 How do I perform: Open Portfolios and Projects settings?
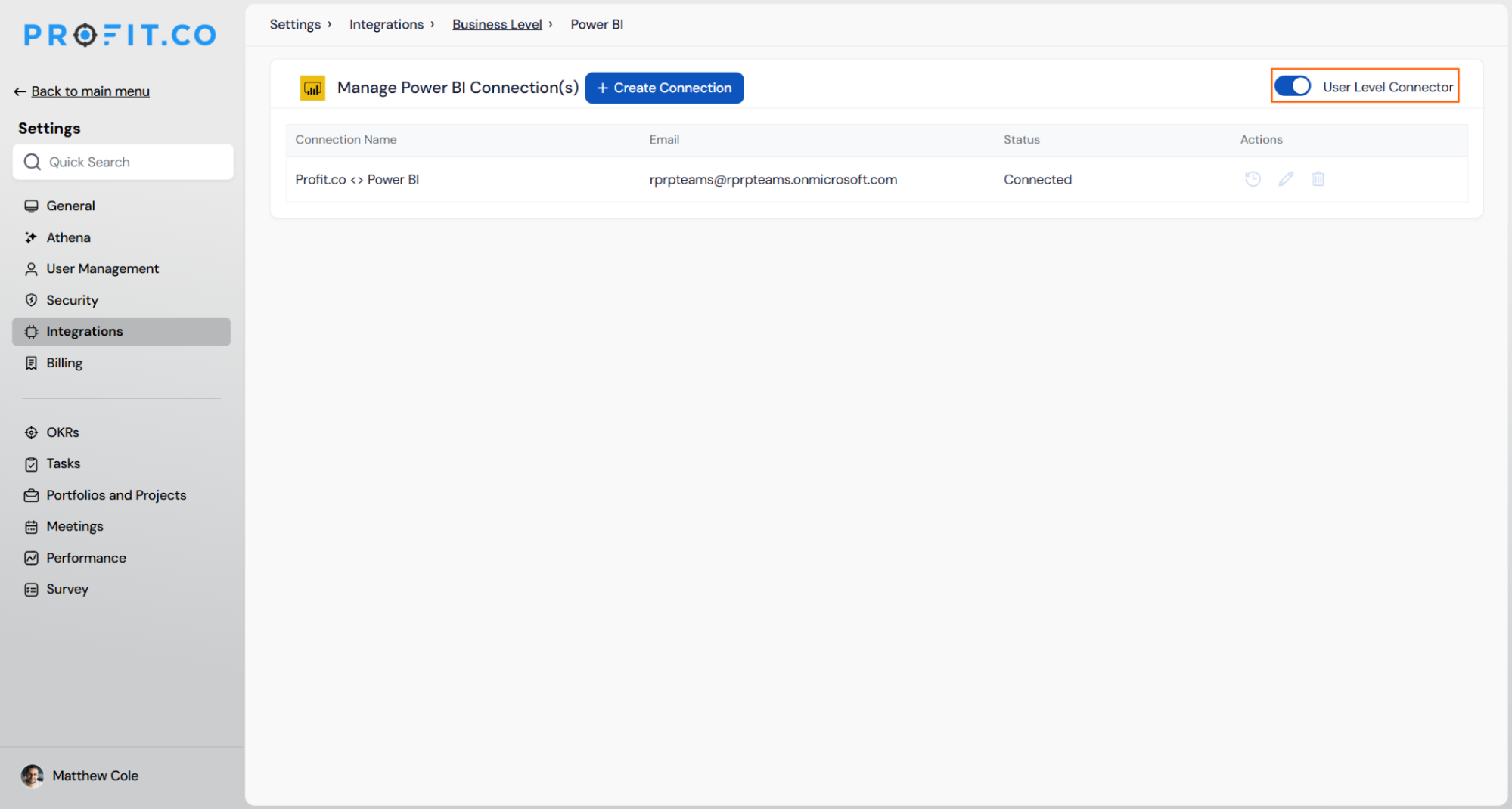121,495
